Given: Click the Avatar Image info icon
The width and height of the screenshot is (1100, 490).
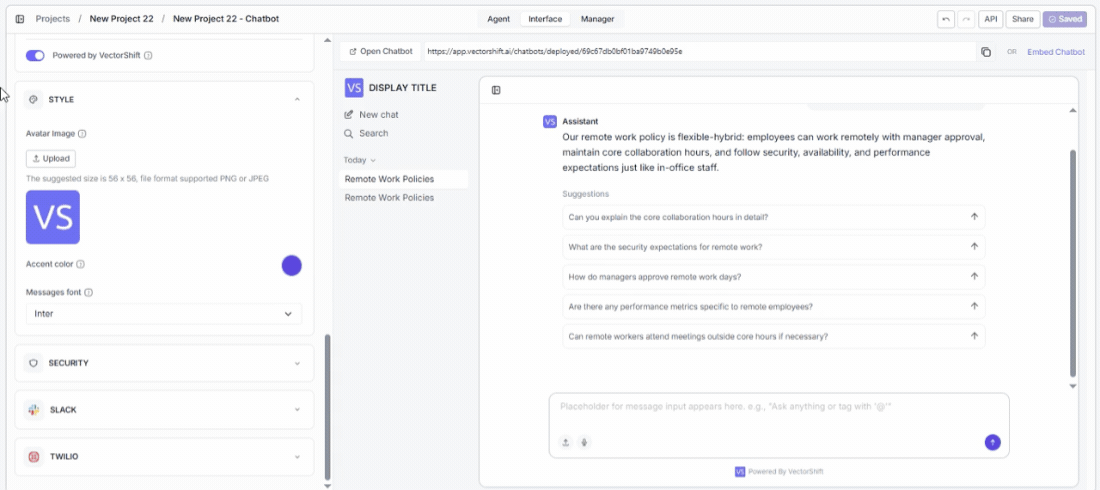Looking at the screenshot, I should (x=82, y=133).
